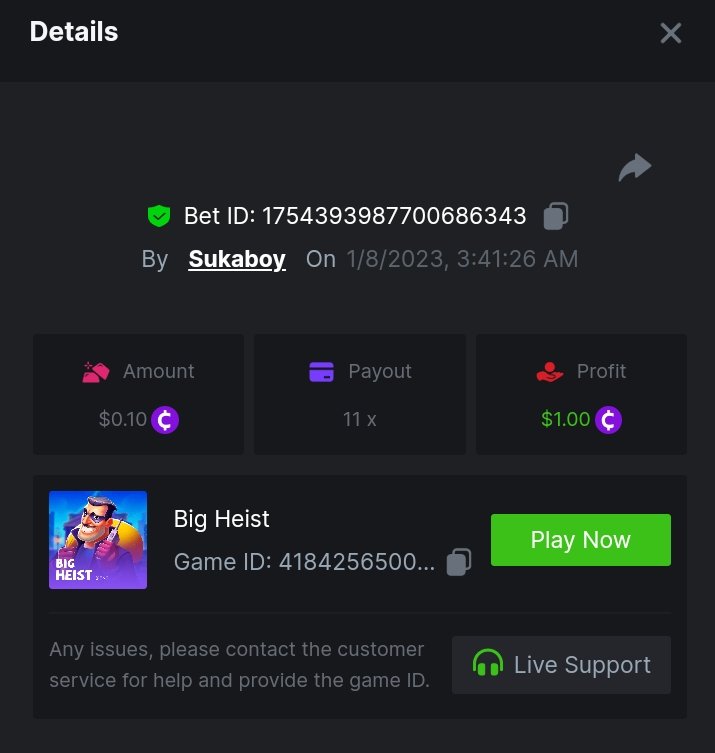Click the headset icon on Live Support
Image resolution: width=715 pixels, height=753 pixels.
(488, 665)
